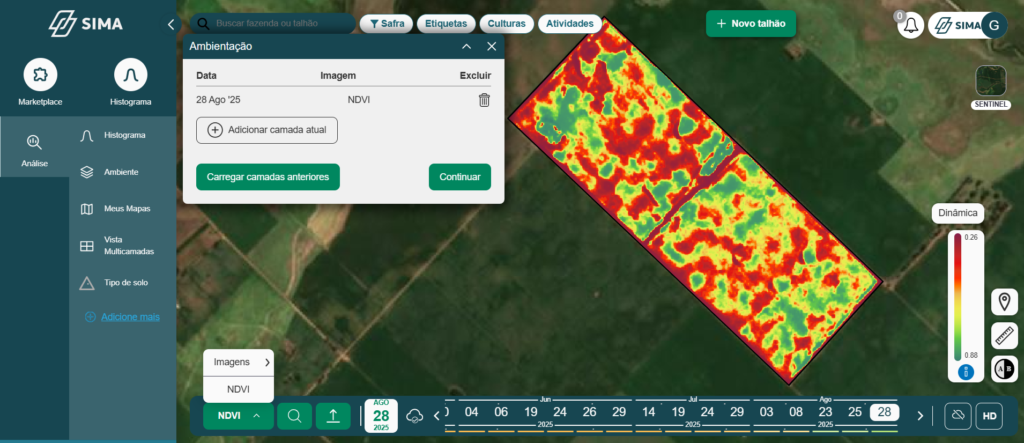Screen dimensions: 1024x443
Task: Collapse the Ambientação panel
Action: [x=466, y=46]
